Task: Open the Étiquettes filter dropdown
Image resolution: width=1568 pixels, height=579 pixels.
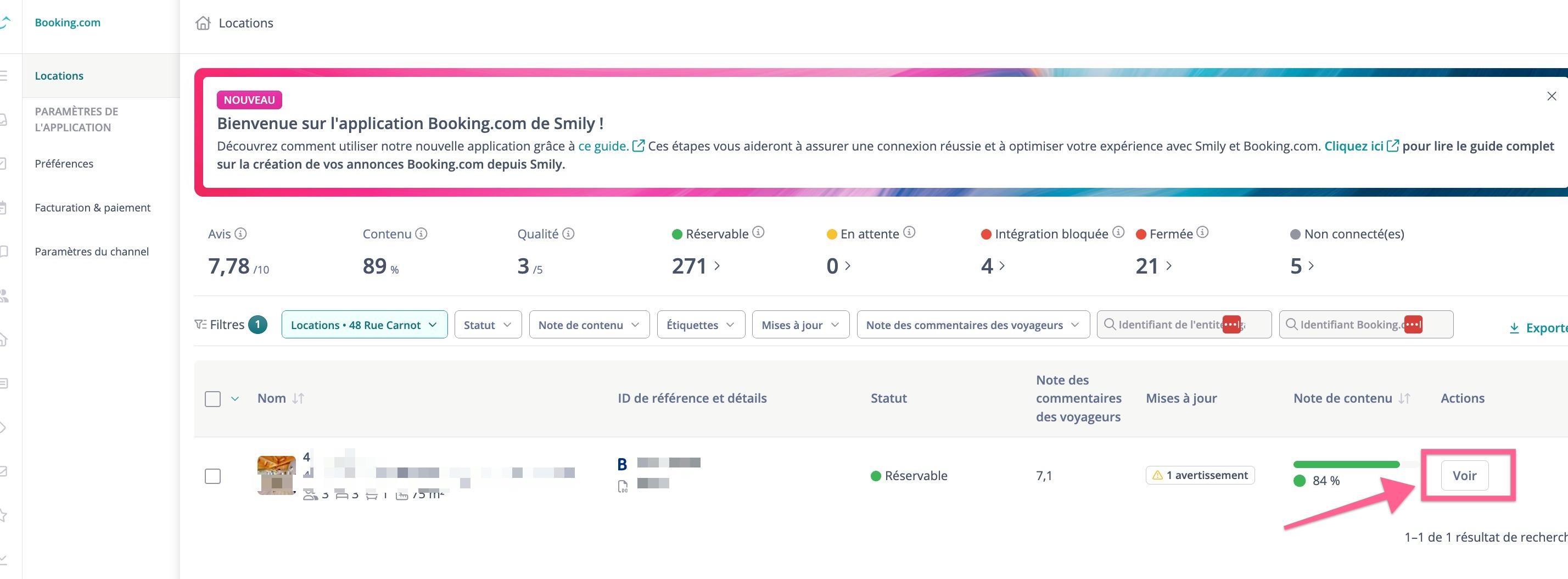Action: point(701,325)
